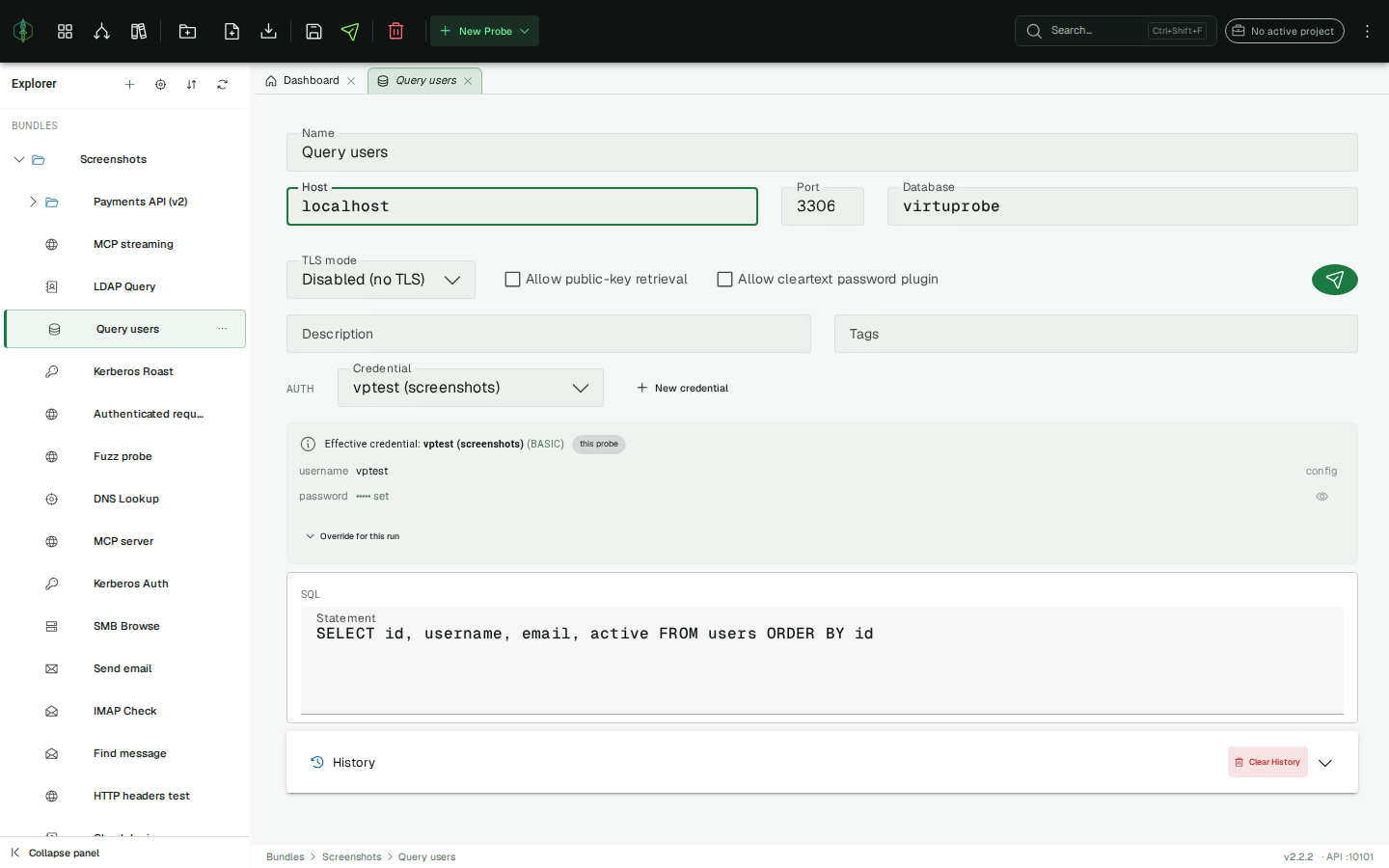Open the Query users row options menu
The image size is (1389, 868).
coord(222,329)
